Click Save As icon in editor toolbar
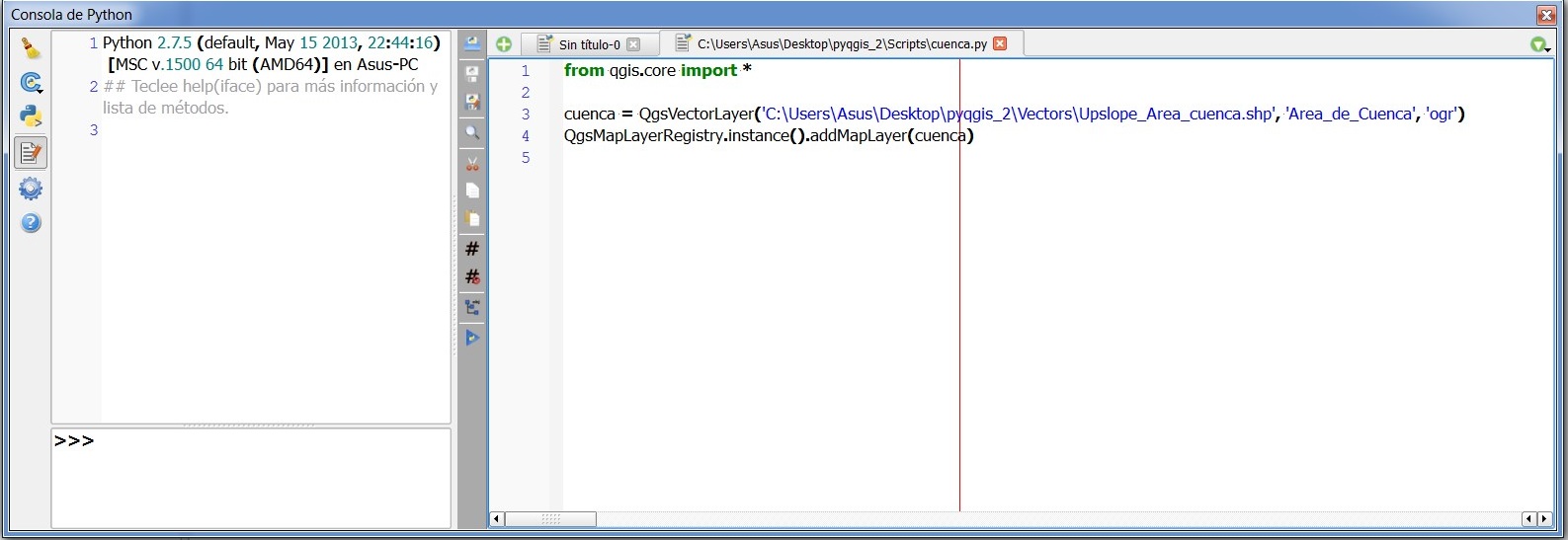 coord(472,102)
